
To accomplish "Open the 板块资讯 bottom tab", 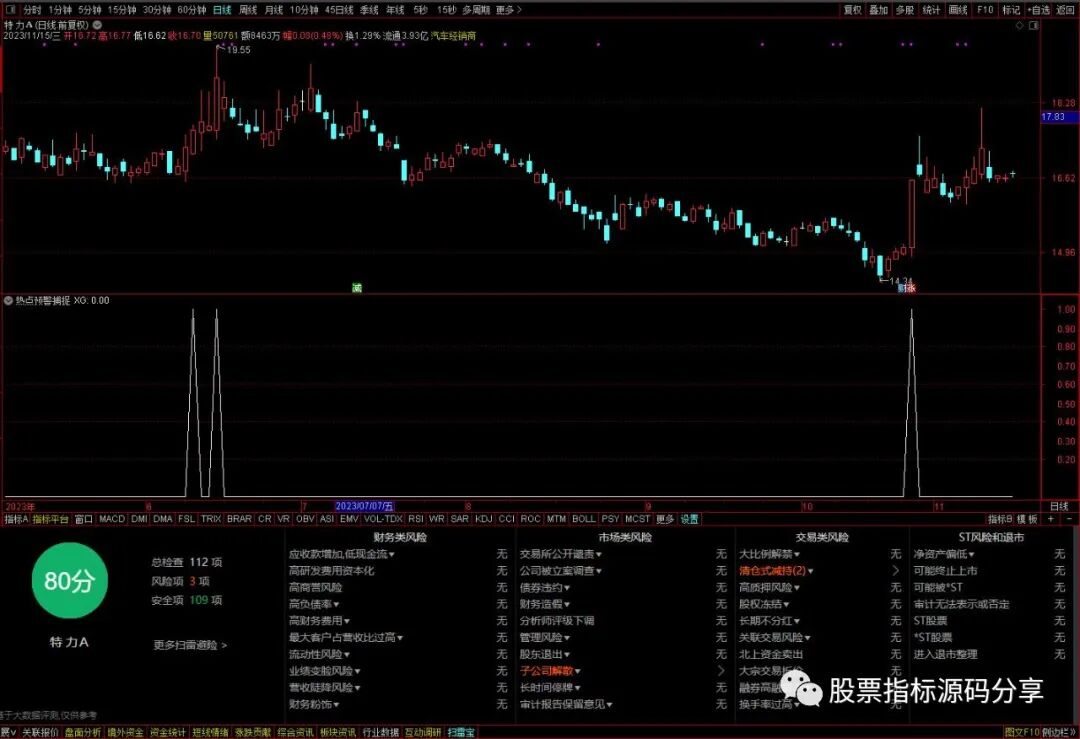I will [x=338, y=732].
